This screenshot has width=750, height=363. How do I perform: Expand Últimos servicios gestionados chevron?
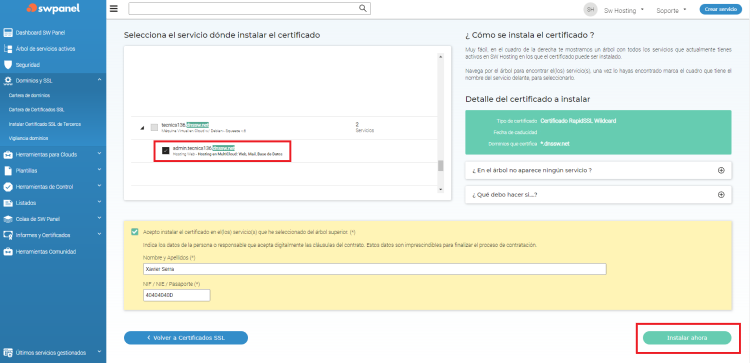point(99,352)
